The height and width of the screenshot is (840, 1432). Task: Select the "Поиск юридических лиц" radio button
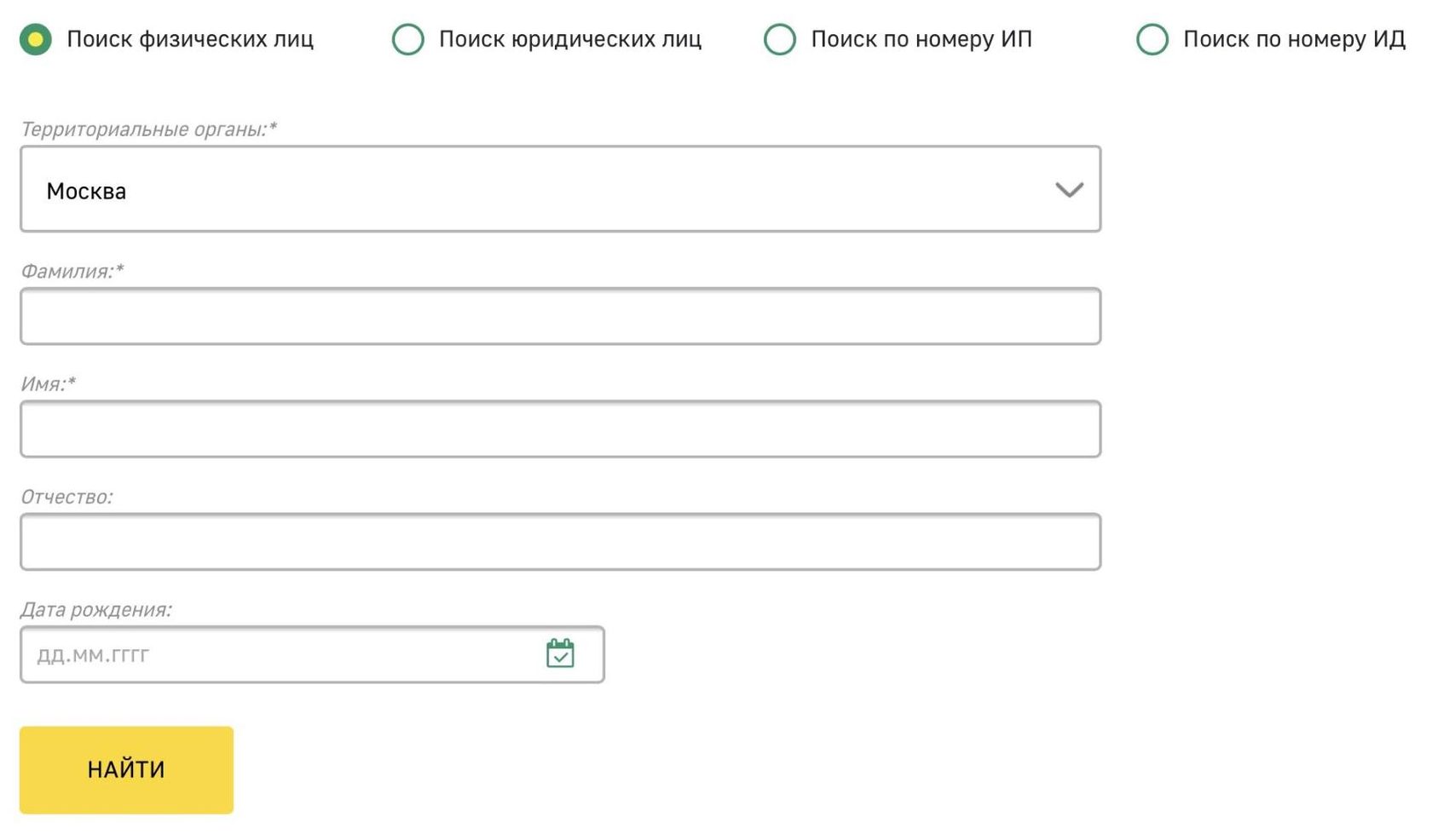(407, 39)
